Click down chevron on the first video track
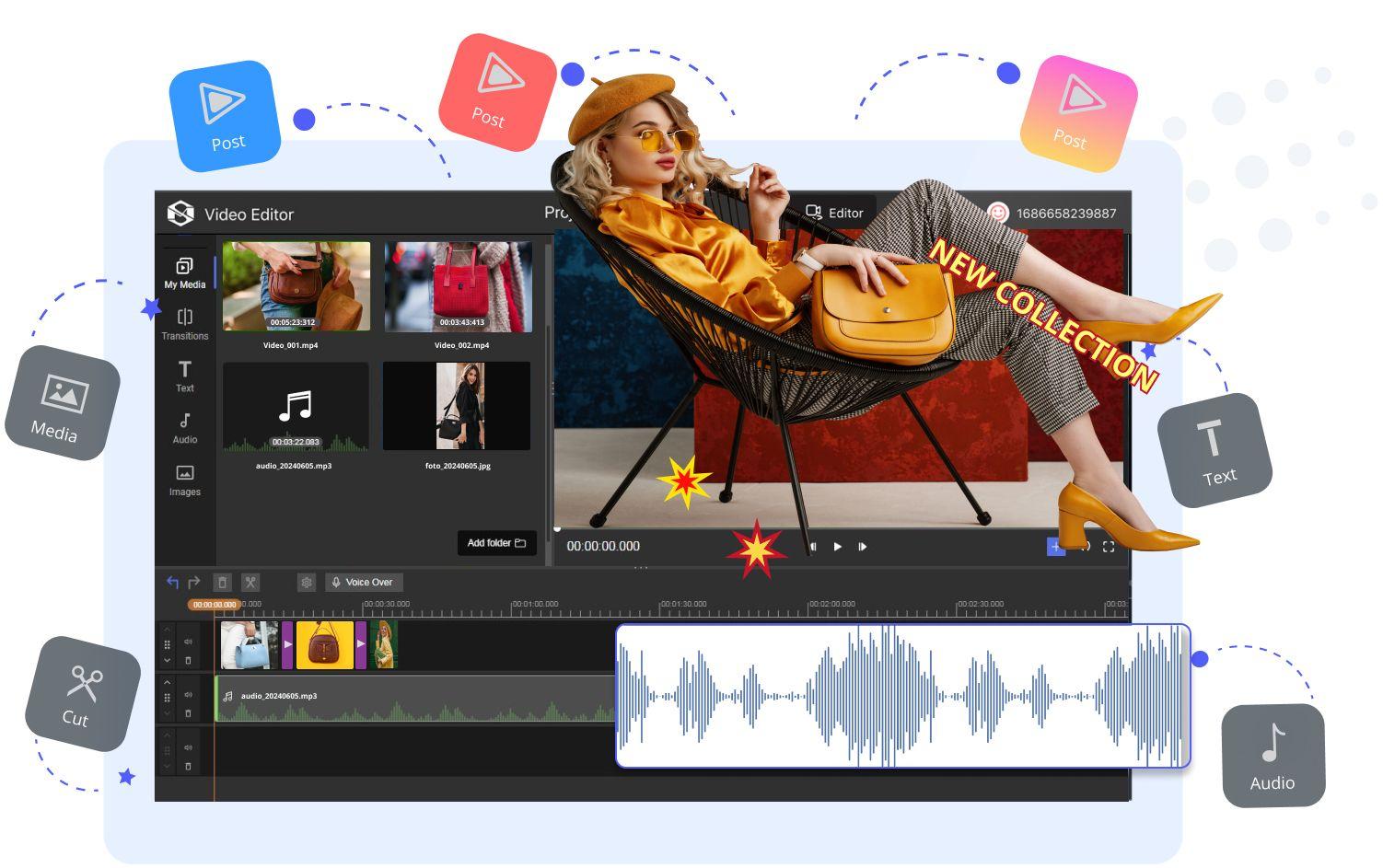1383x868 pixels. pos(167,660)
